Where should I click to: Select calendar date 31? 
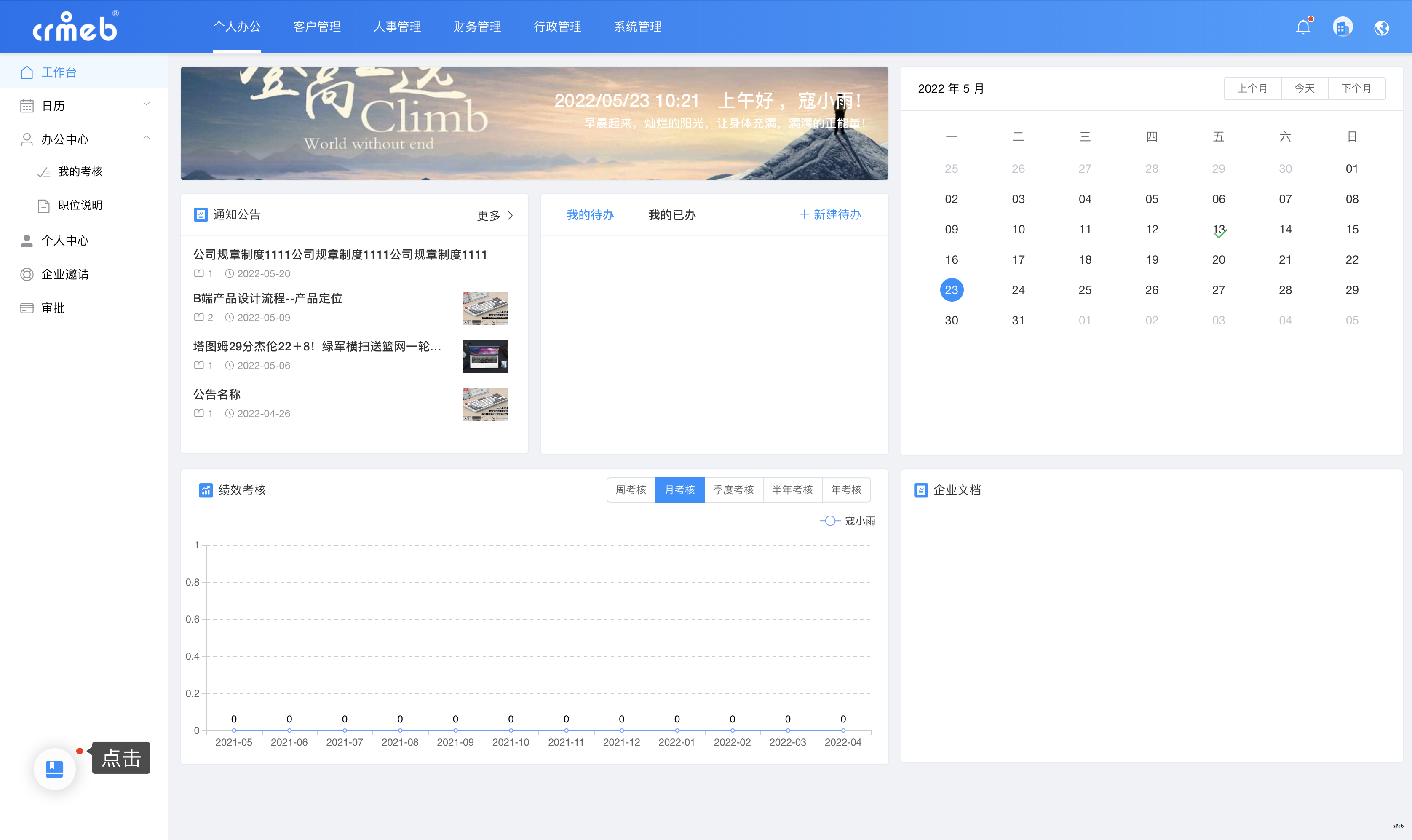coord(1018,321)
